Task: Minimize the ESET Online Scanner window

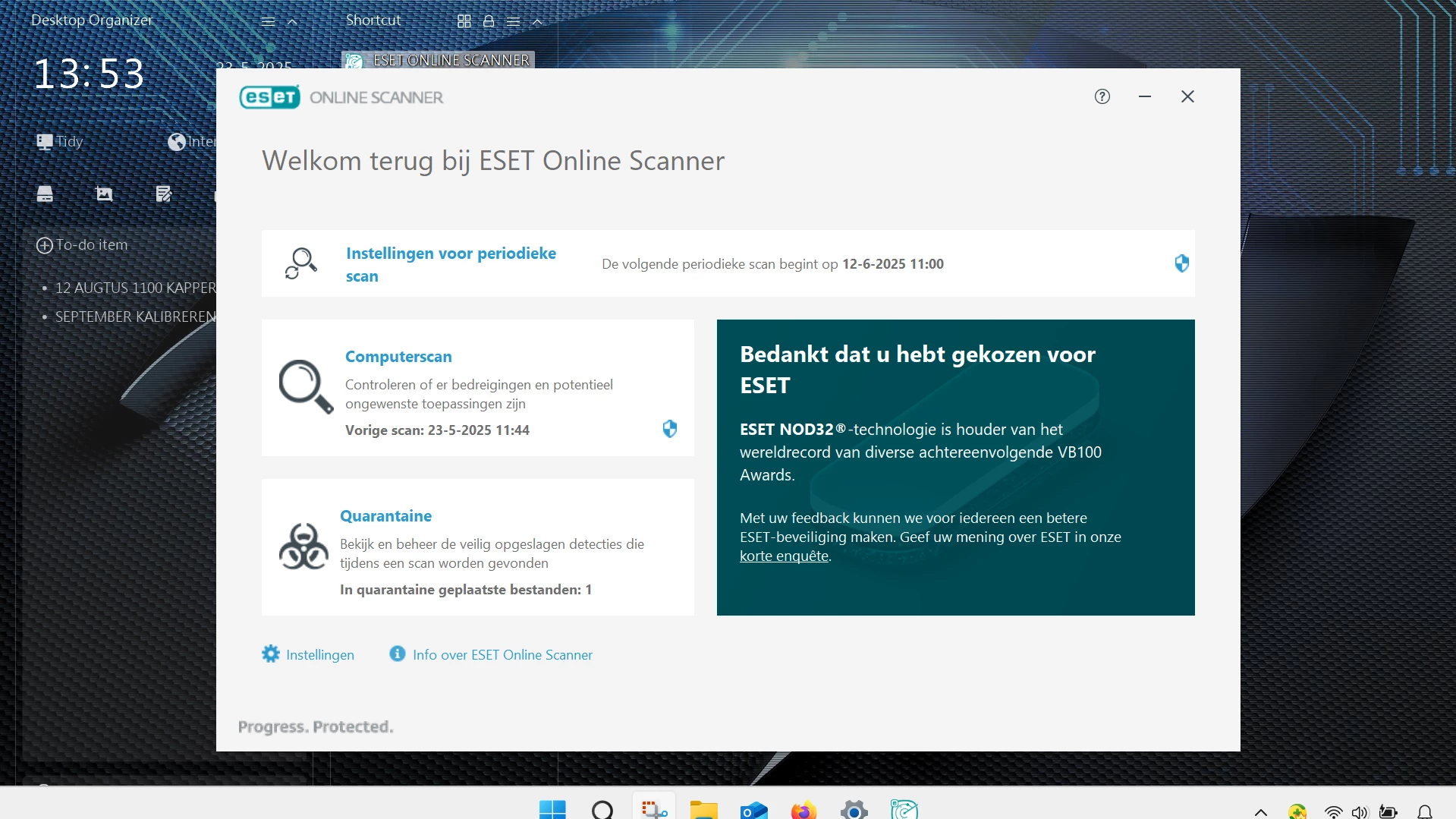Action: pyautogui.click(x=1145, y=96)
